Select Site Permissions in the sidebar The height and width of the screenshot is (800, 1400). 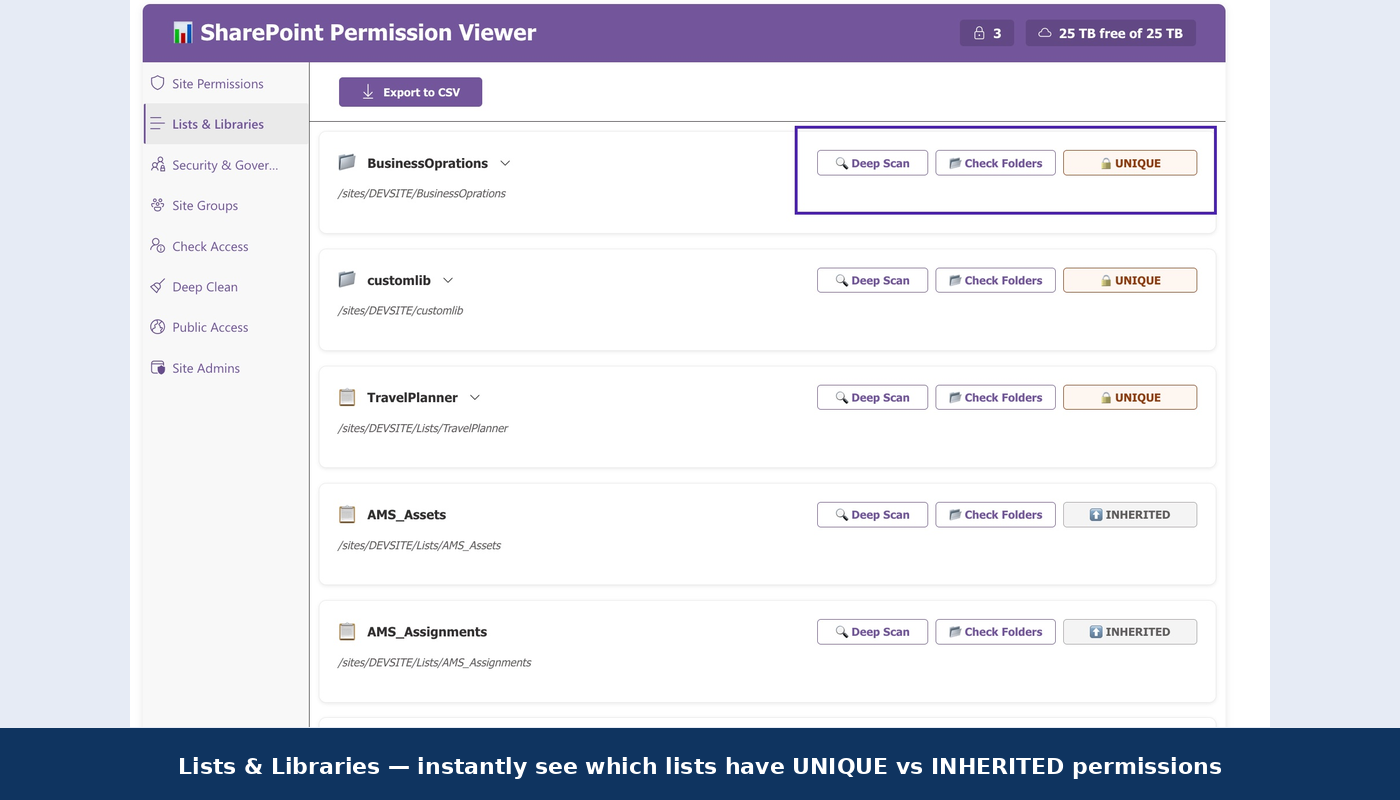click(x=217, y=83)
